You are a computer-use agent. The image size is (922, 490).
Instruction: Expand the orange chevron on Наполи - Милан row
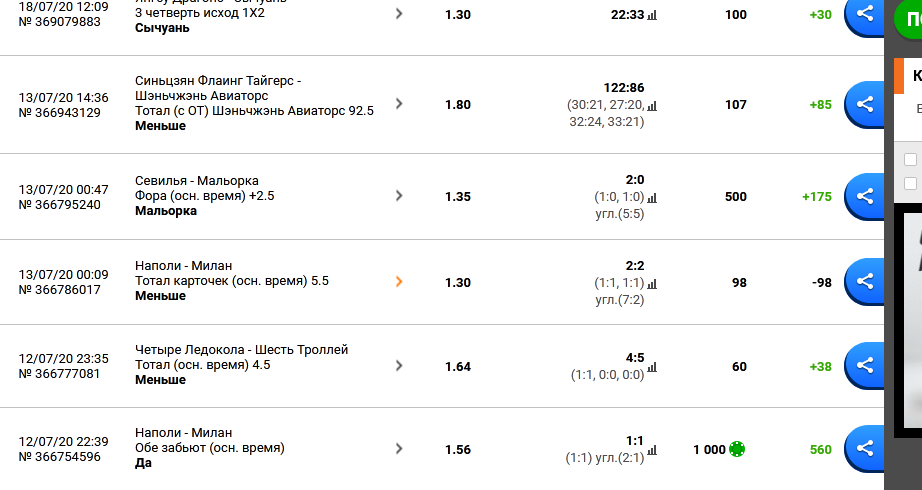pos(399,282)
